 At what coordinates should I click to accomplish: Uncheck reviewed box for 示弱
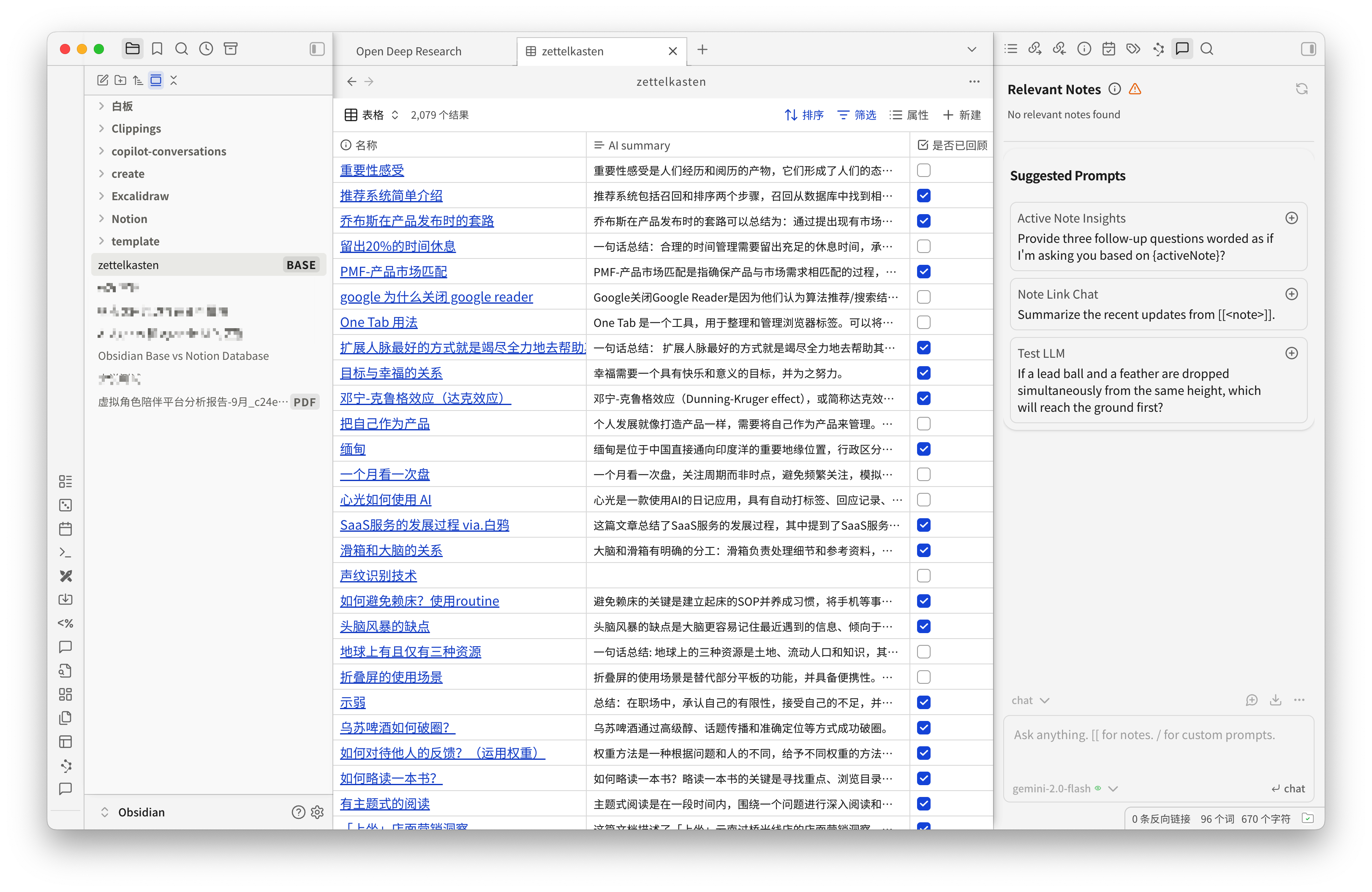[923, 702]
